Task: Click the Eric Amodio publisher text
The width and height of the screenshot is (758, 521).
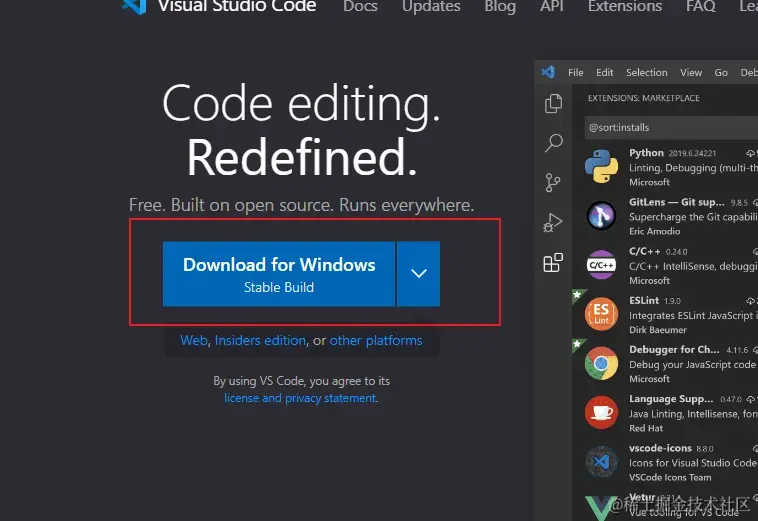Action: pos(654,231)
